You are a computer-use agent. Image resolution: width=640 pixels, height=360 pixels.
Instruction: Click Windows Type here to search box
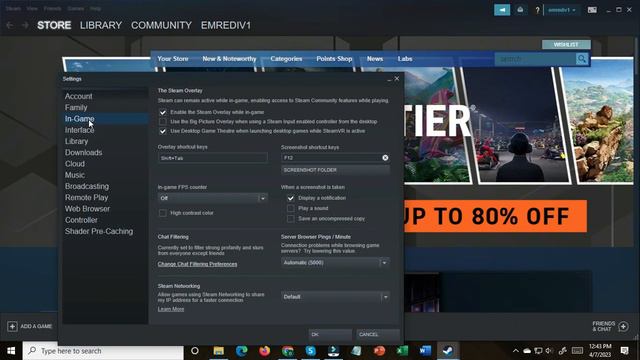pyautogui.click(x=103, y=351)
